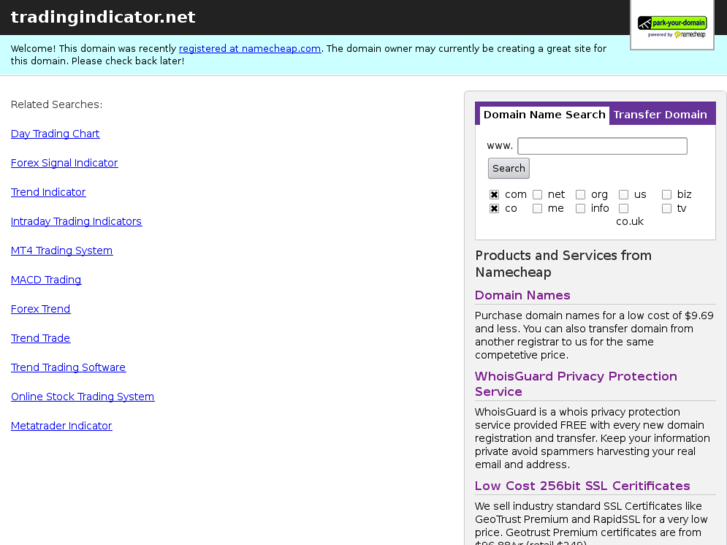
Task: Open the 'registered at namecheap.com' link
Action: [x=249, y=48]
